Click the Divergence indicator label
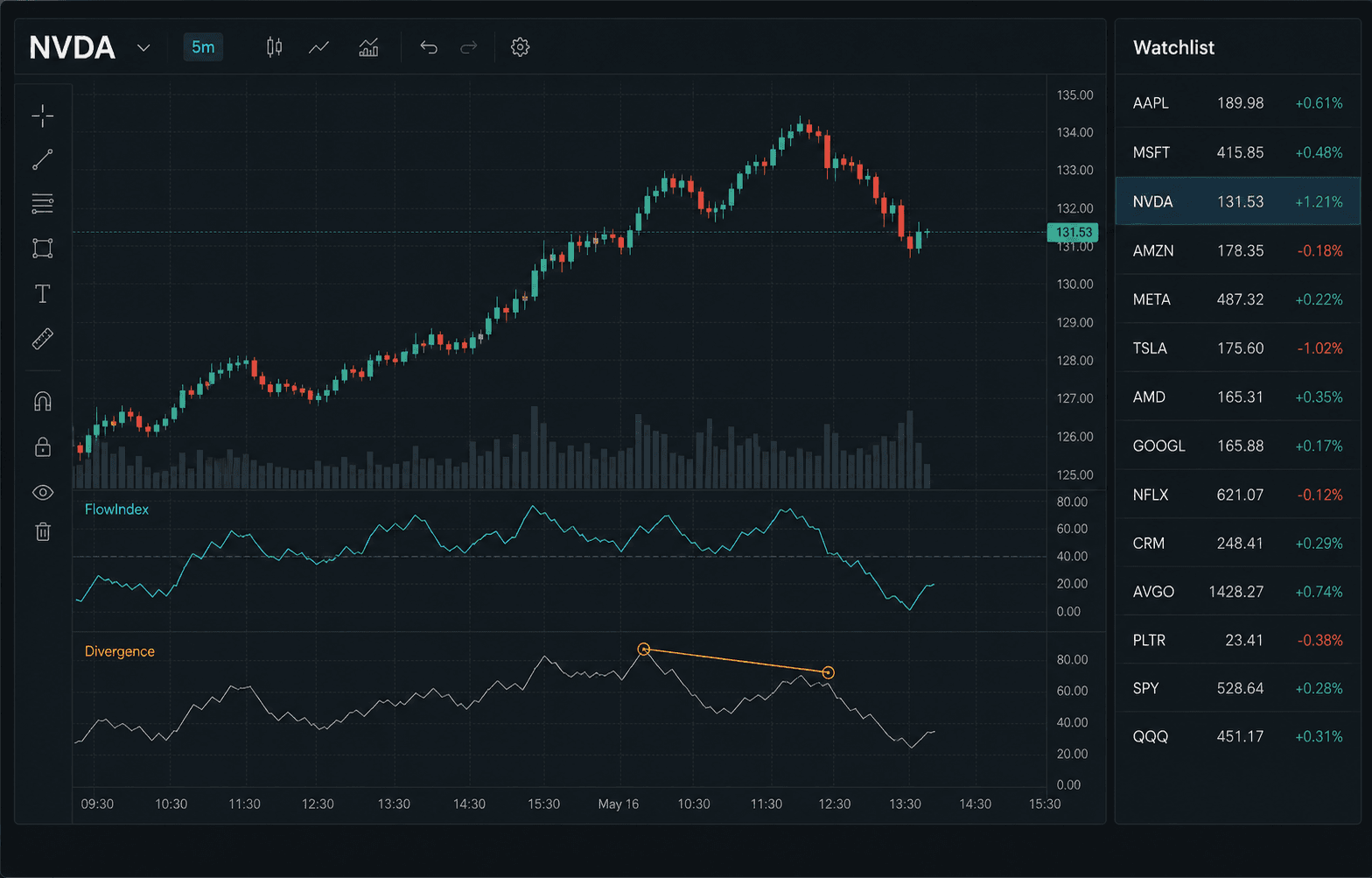 click(120, 651)
